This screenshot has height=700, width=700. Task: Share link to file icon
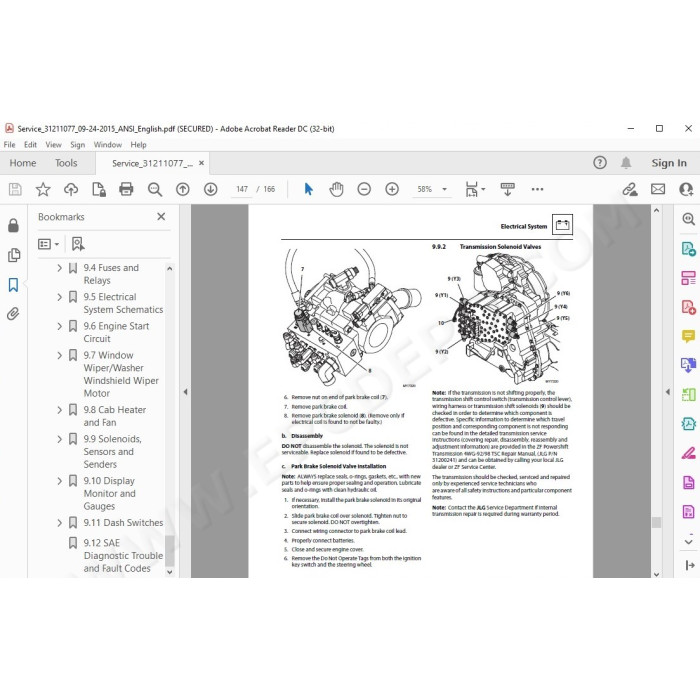click(630, 189)
